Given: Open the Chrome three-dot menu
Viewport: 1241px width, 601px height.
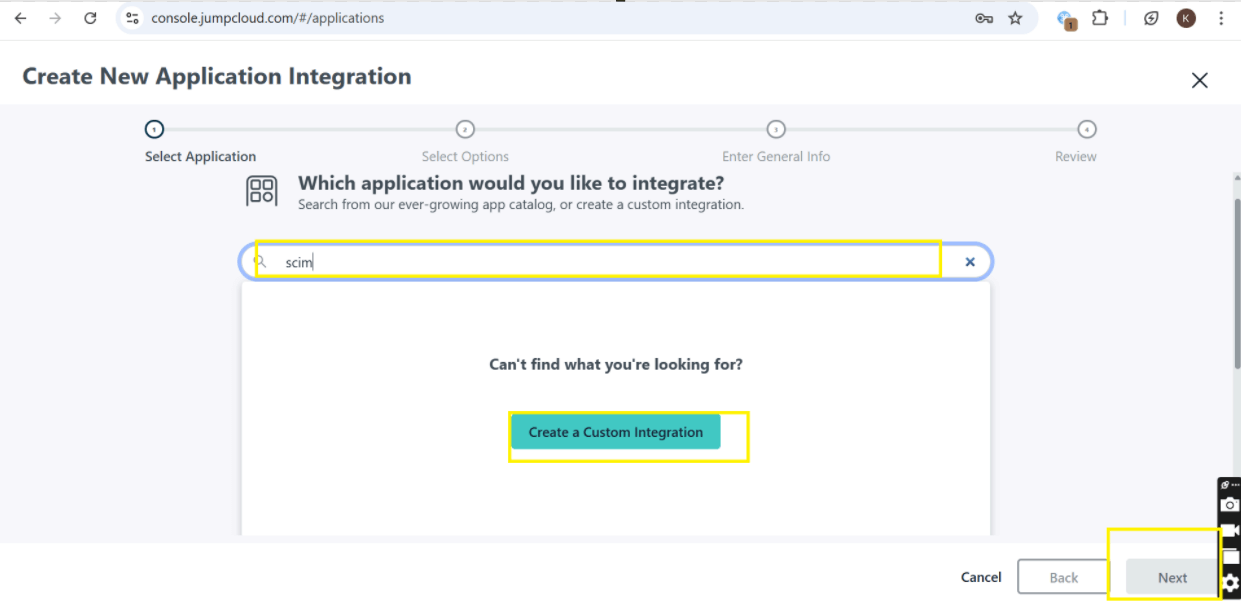Looking at the screenshot, I should click(x=1222, y=17).
